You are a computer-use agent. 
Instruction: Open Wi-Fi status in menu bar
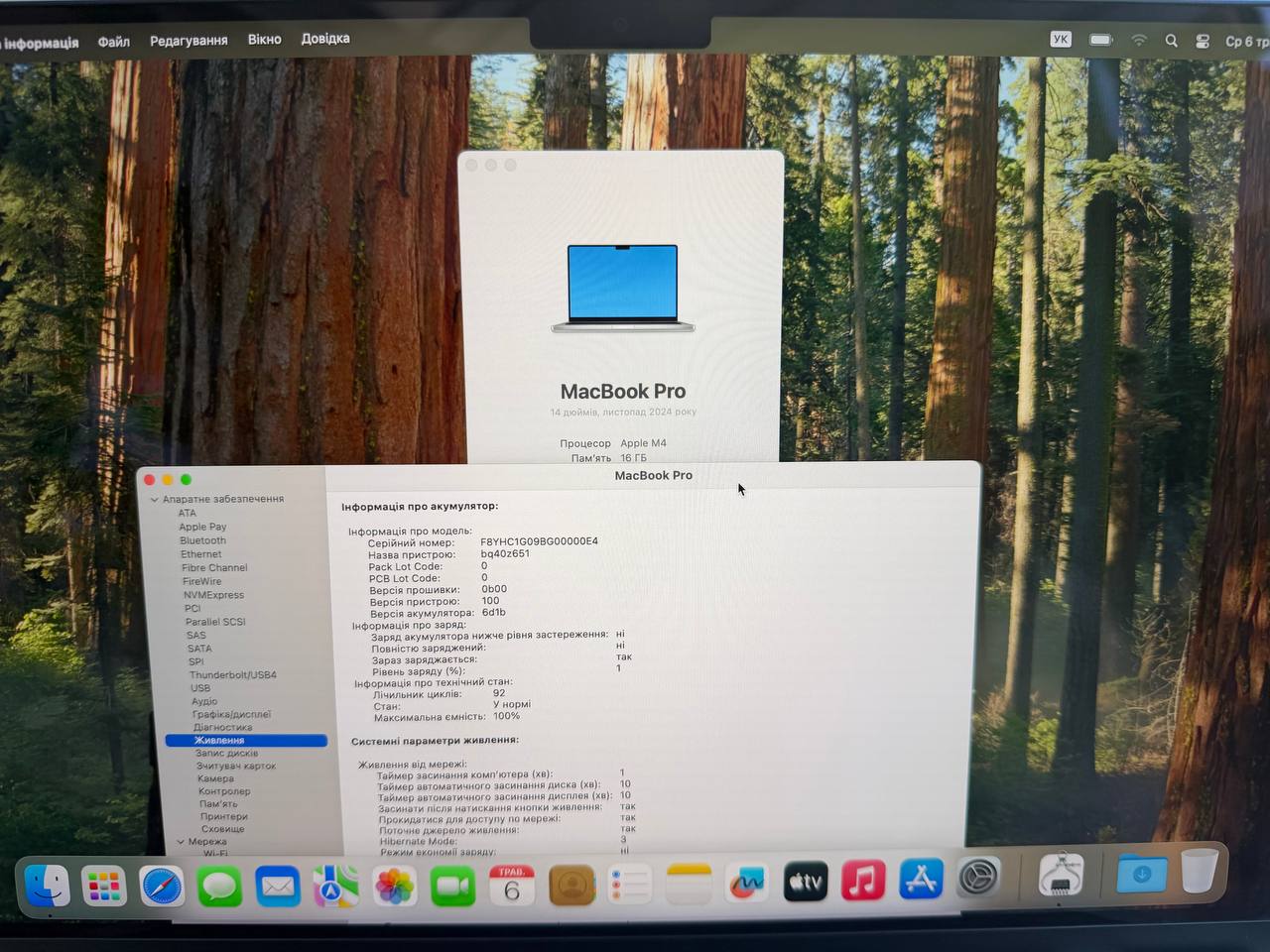click(x=1139, y=41)
